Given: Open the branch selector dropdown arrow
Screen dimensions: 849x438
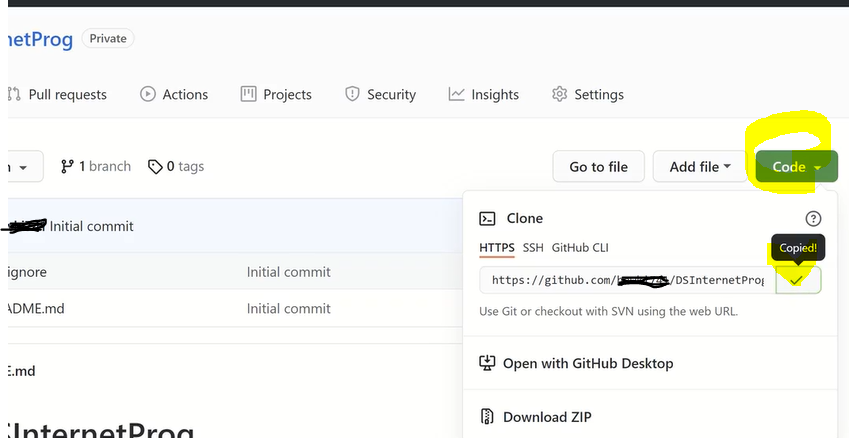Looking at the screenshot, I should (23, 167).
